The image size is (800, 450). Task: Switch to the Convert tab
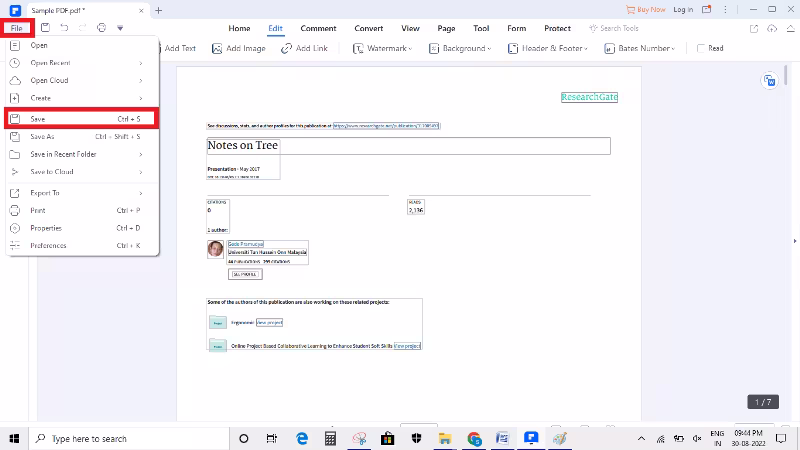(x=369, y=28)
